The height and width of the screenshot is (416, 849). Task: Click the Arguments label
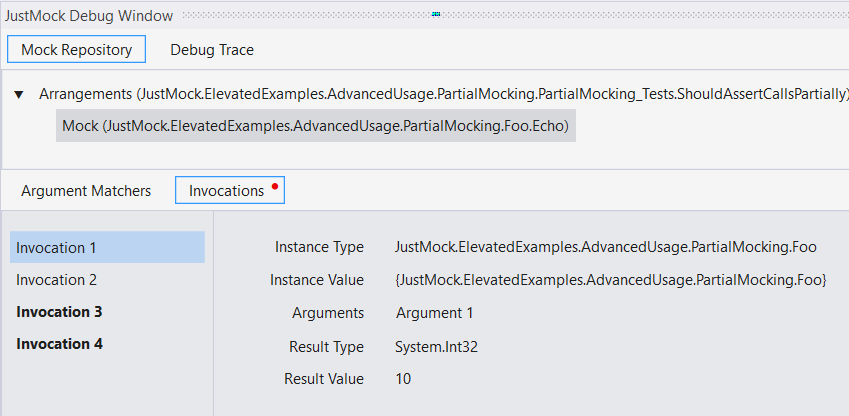click(x=328, y=313)
